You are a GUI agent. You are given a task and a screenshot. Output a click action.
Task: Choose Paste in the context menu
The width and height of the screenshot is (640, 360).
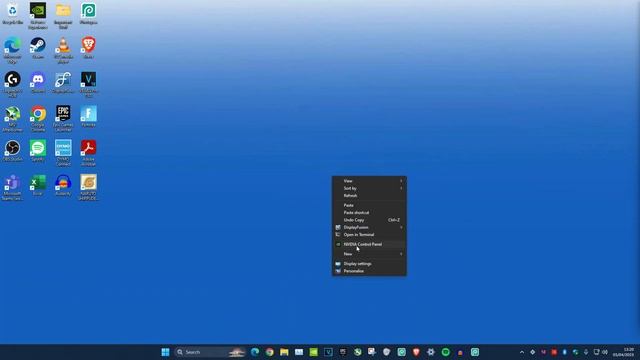click(x=369, y=205)
